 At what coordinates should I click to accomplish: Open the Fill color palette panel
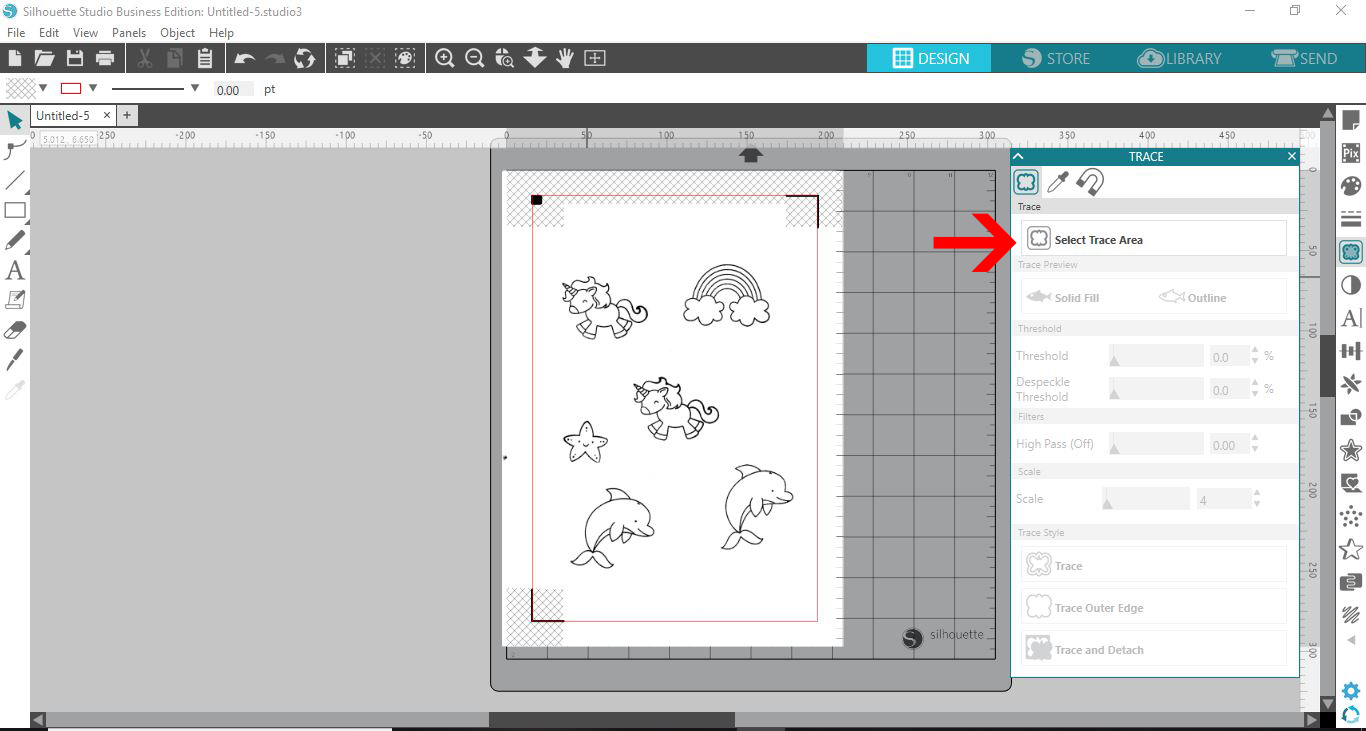[x=1351, y=186]
